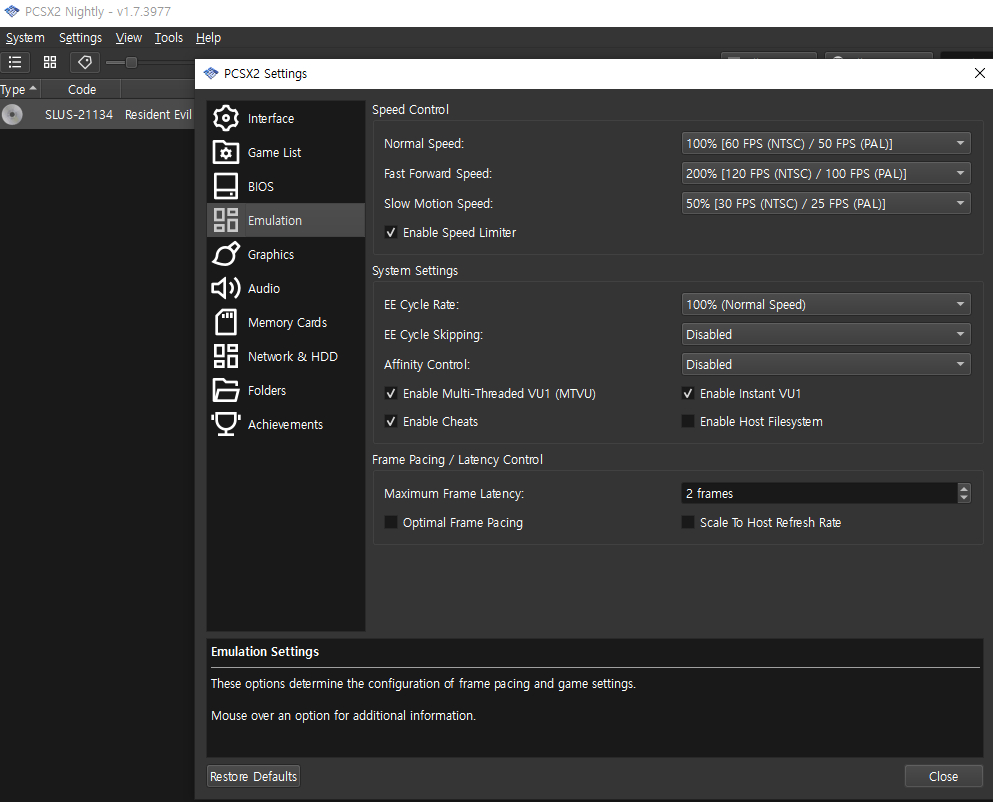Image resolution: width=993 pixels, height=802 pixels.
Task: Close the PCSX2 Settings dialog with X
Action: pyautogui.click(x=979, y=73)
